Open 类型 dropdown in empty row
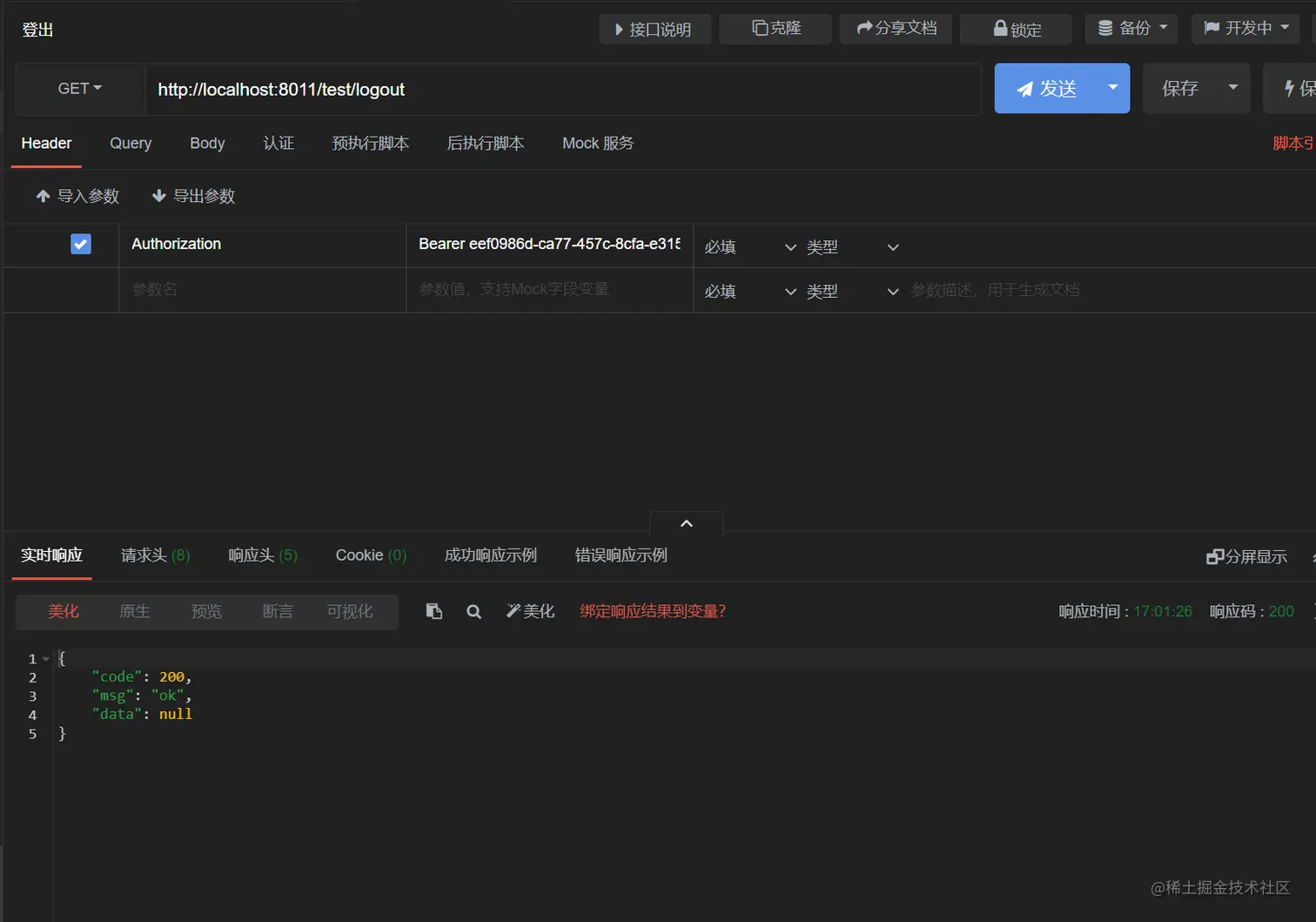This screenshot has width=1316, height=922. (852, 291)
